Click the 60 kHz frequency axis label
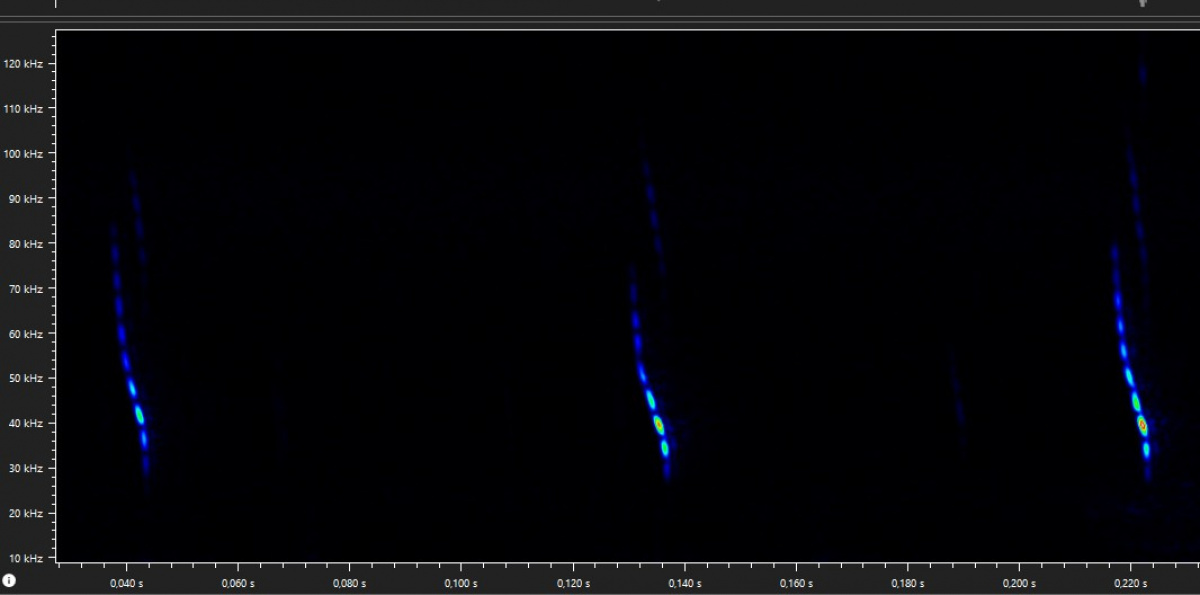The height and width of the screenshot is (595, 1200). pyautogui.click(x=28, y=334)
